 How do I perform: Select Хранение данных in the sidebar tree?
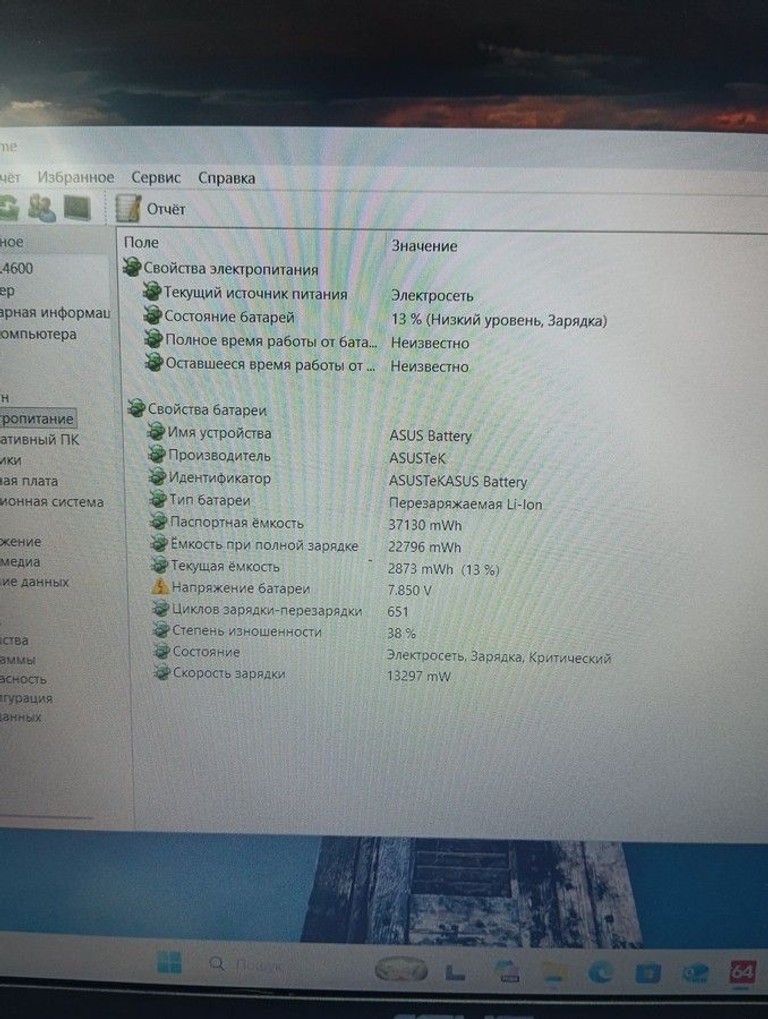[x=34, y=582]
